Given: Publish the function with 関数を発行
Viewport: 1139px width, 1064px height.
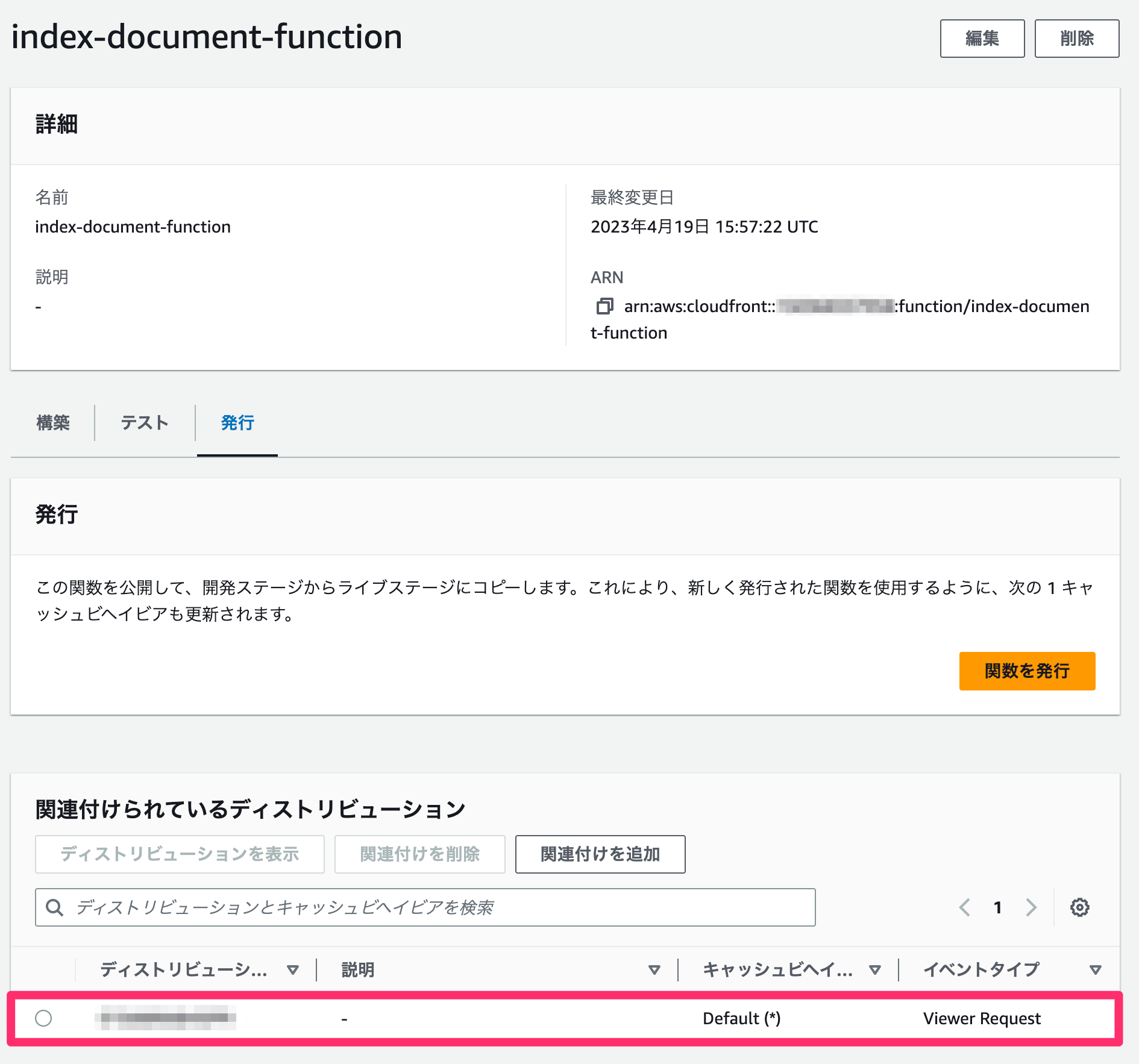Looking at the screenshot, I should [1027, 671].
